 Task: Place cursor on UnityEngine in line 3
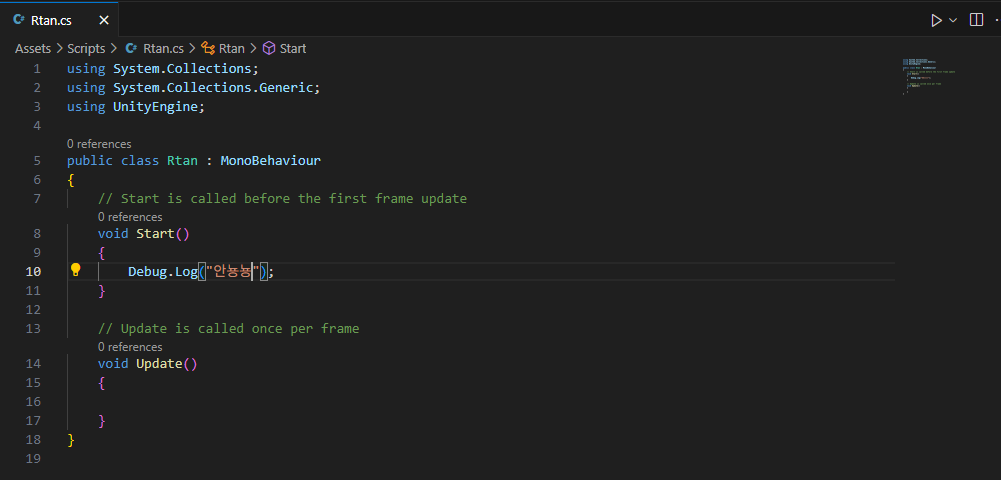pyautogui.click(x=155, y=107)
